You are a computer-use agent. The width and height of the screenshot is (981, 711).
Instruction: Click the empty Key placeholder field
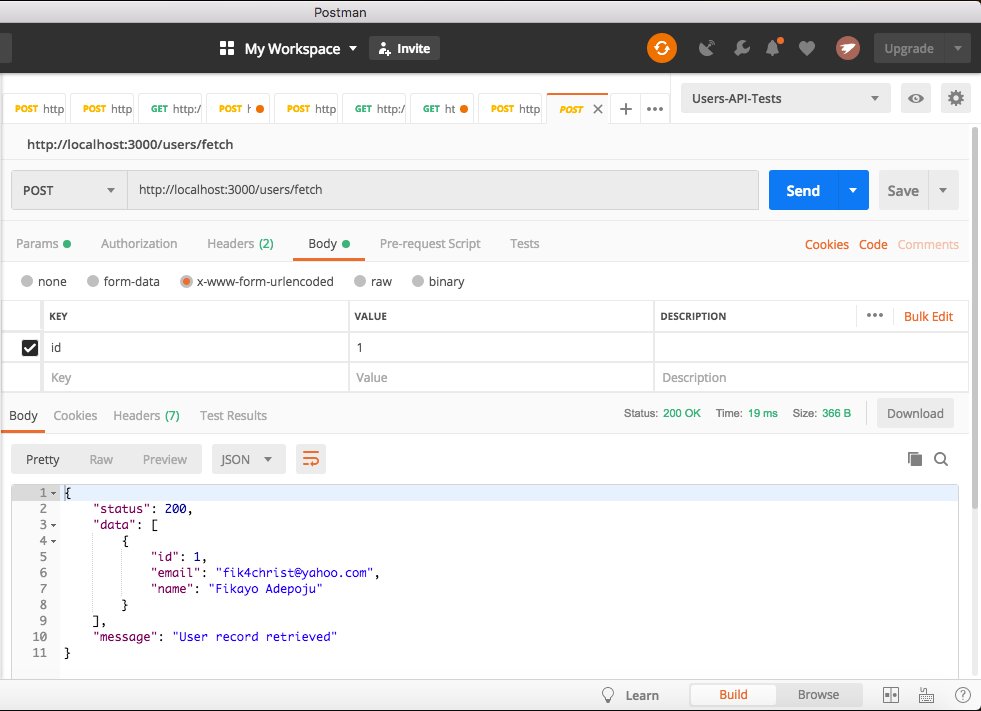click(196, 377)
